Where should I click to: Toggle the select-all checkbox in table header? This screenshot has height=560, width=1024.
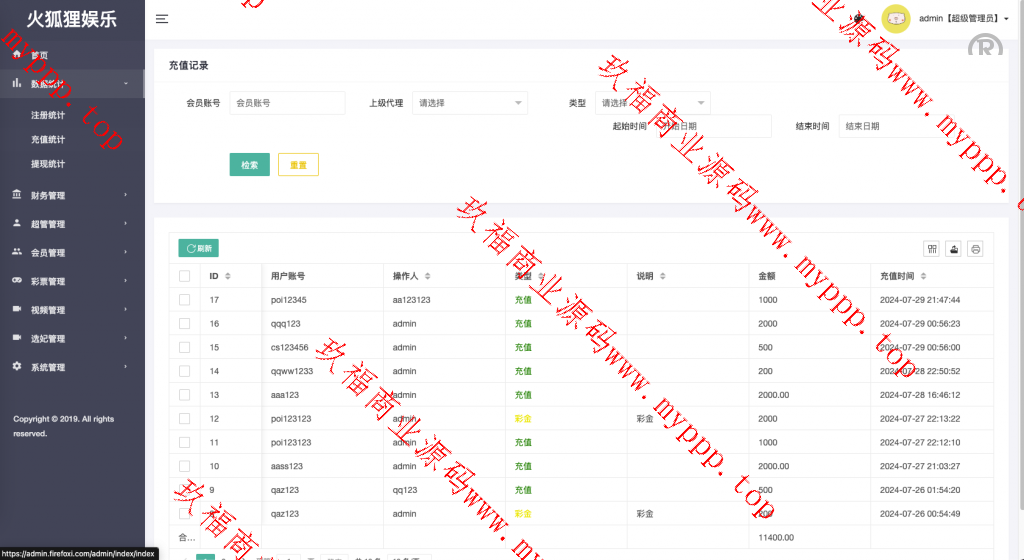tap(184, 276)
